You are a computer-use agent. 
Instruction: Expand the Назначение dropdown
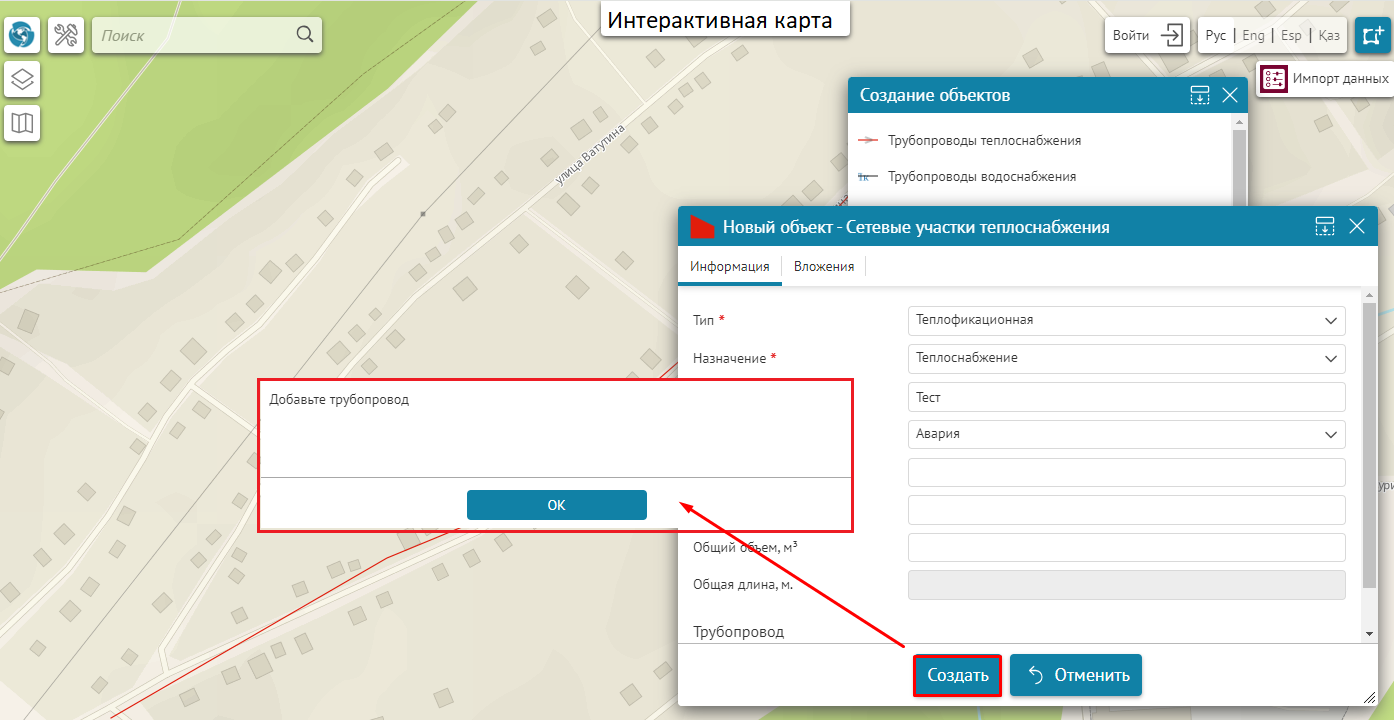coord(1330,359)
